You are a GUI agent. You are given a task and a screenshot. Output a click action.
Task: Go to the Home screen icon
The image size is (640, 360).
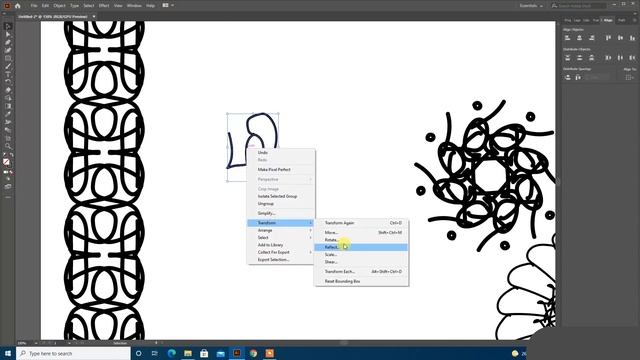pyautogui.click(x=18, y=6)
